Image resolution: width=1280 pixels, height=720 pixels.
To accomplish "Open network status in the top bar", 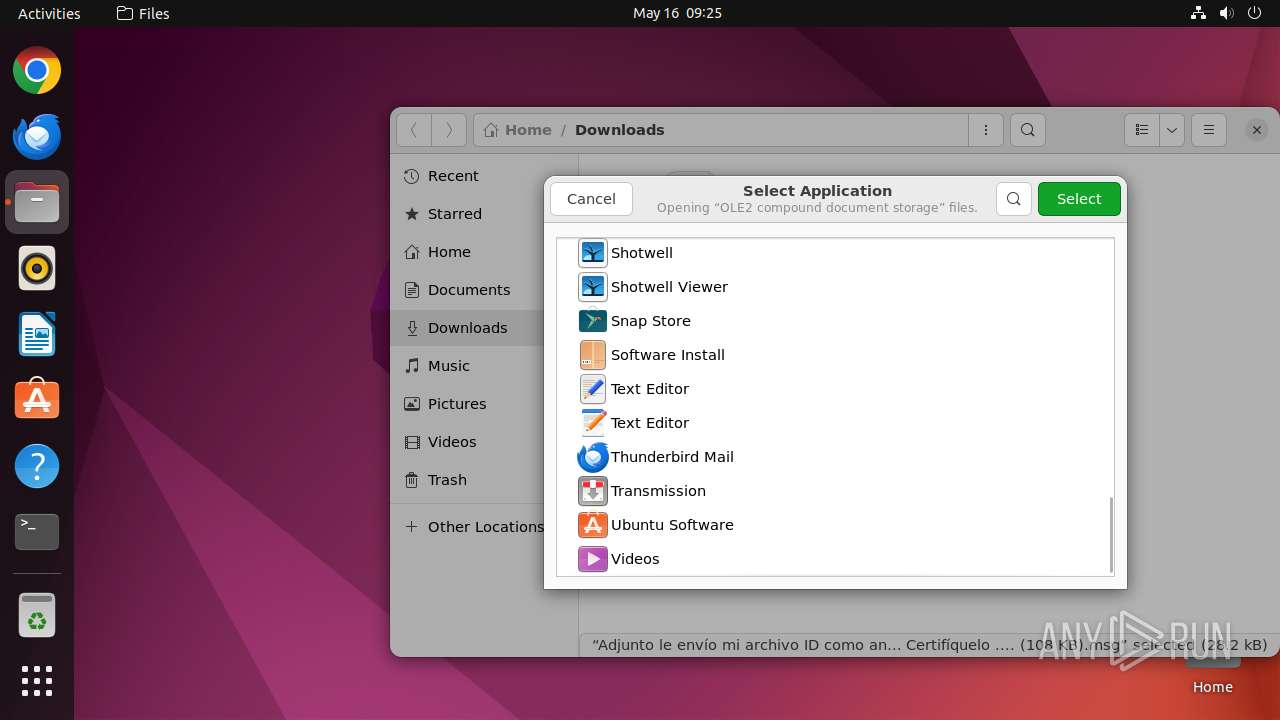I will click(1198, 13).
